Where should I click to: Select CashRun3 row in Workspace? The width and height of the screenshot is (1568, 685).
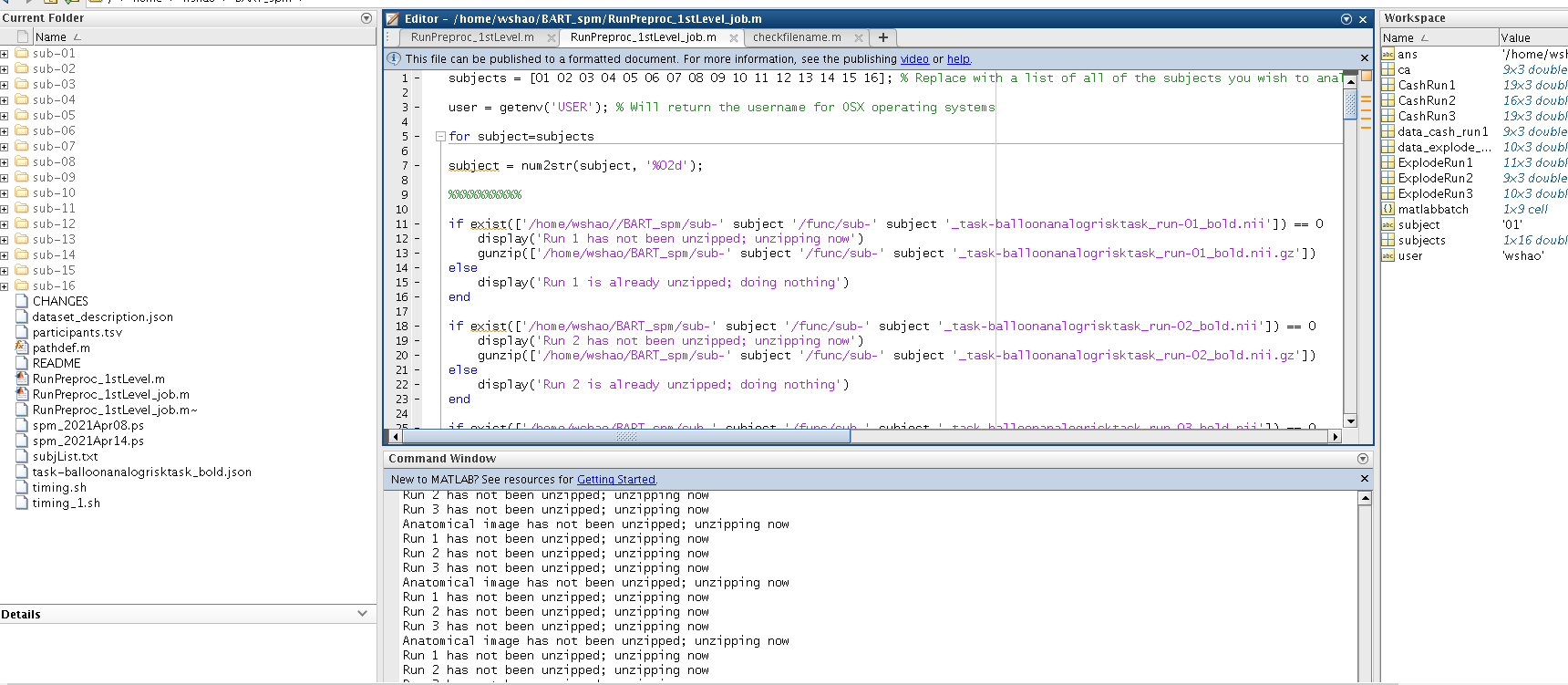point(1474,117)
